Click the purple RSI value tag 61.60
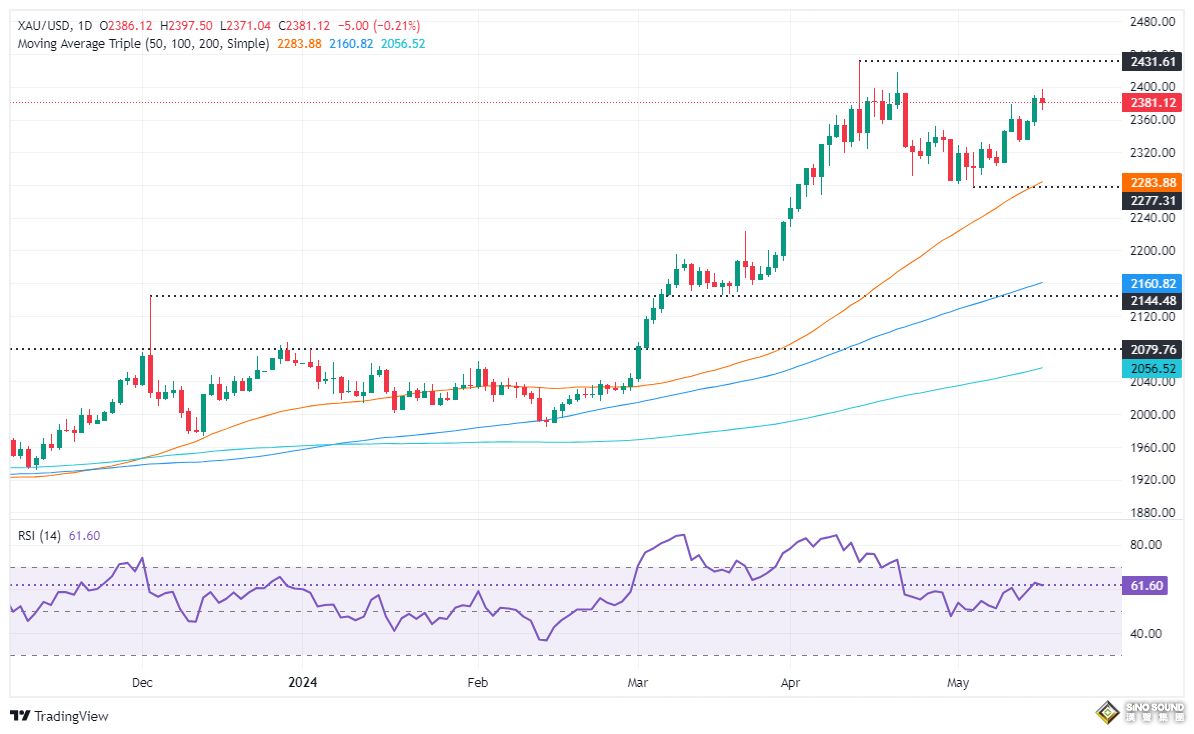The width and height of the screenshot is (1194, 734). (1146, 585)
